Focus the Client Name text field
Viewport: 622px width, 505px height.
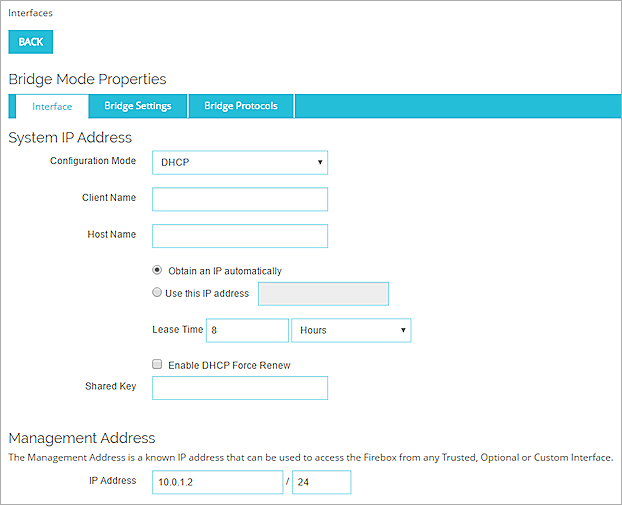[x=240, y=199]
